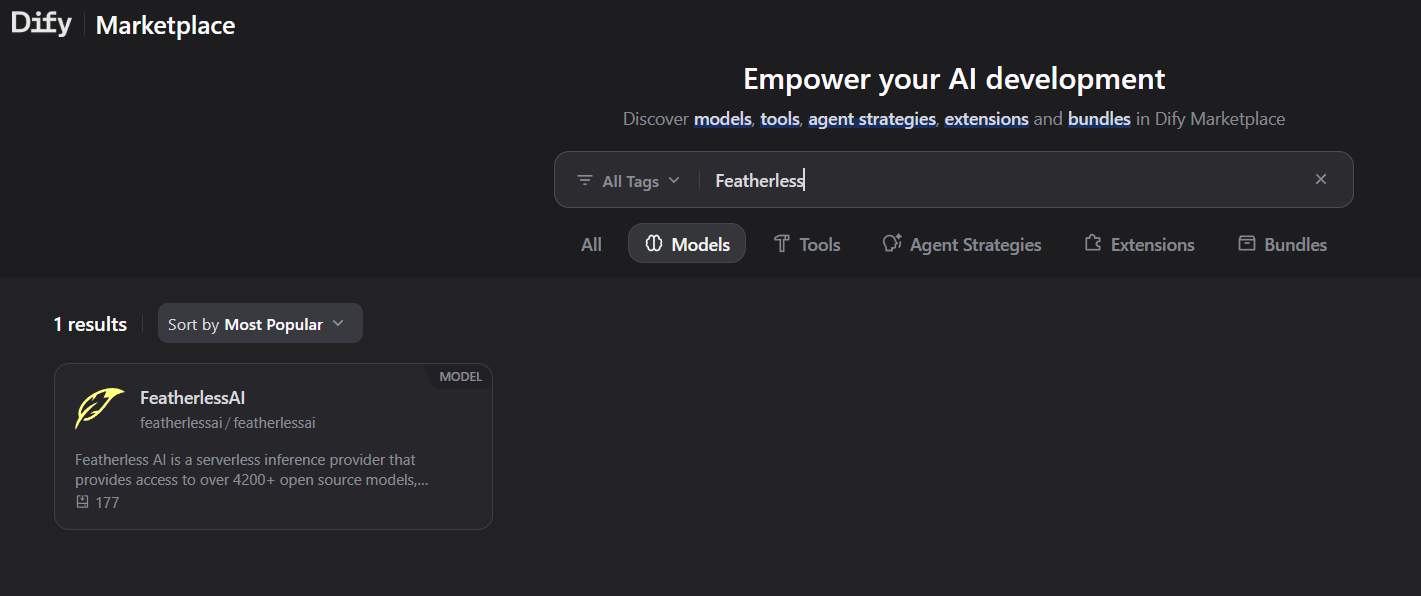Select the Models category tab
1421x596 pixels.
687,244
